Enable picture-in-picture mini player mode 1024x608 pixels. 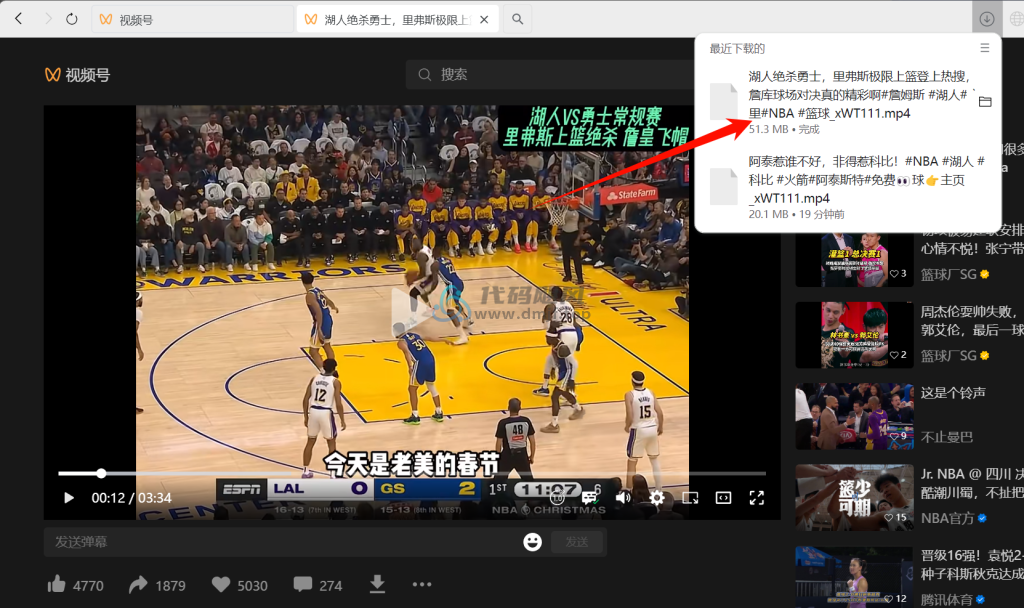coord(690,498)
